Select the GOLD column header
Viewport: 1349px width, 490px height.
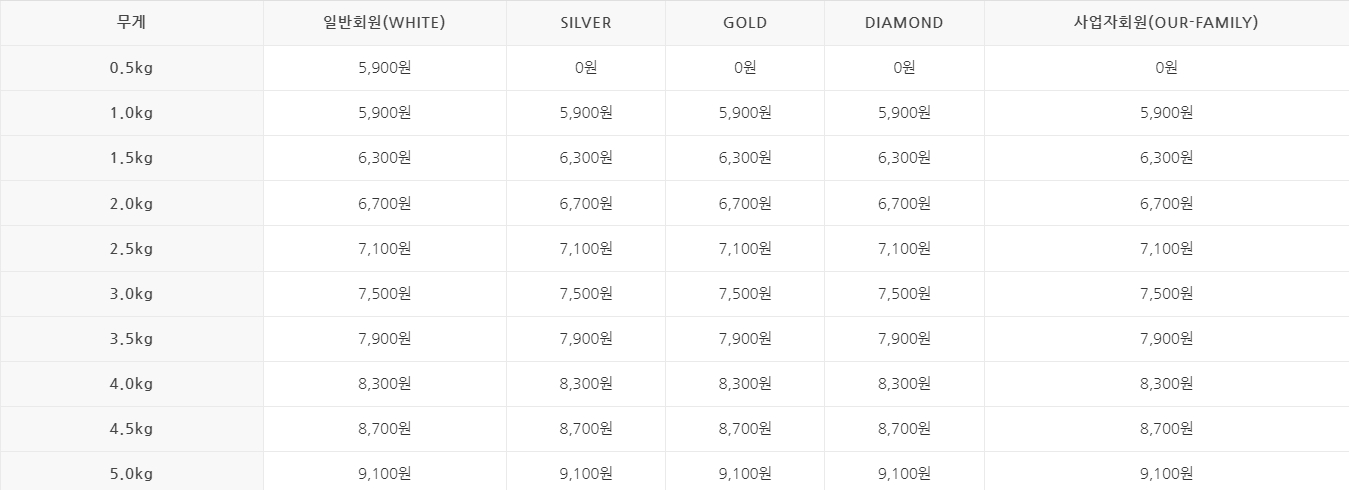click(745, 23)
